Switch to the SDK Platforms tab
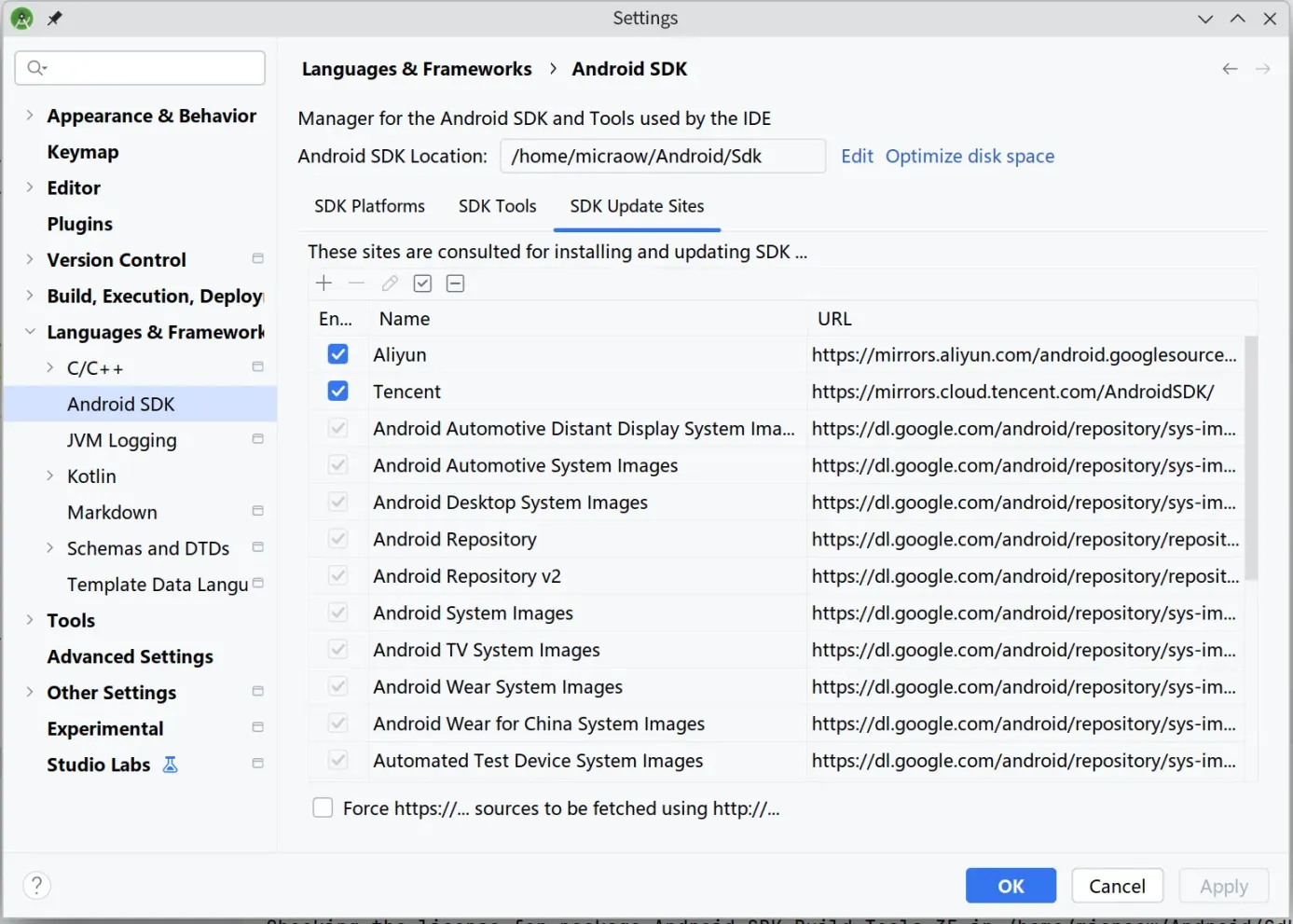The image size is (1293, 924). (369, 206)
